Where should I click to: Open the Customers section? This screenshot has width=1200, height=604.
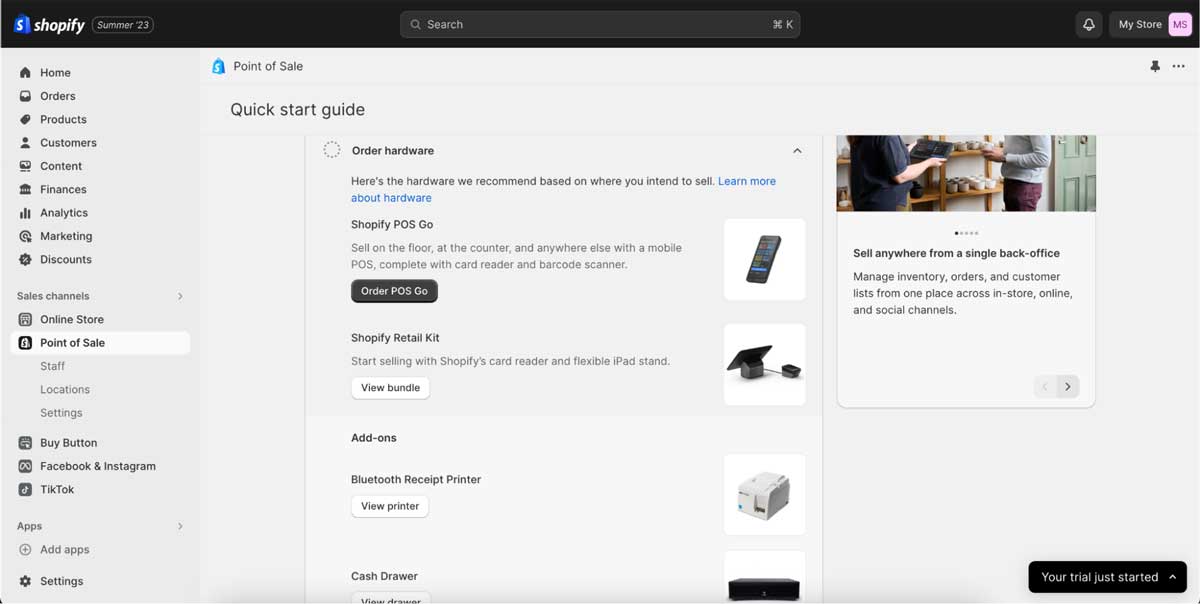click(x=24, y=142)
